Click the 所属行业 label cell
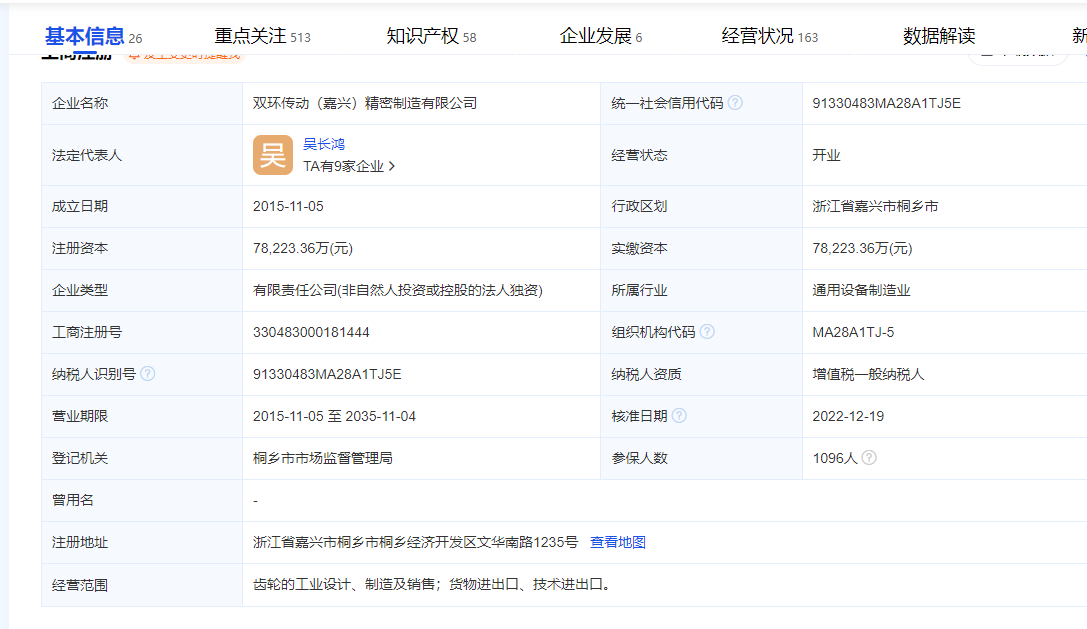Screen dimensions: 1087x629 click(x=702, y=290)
